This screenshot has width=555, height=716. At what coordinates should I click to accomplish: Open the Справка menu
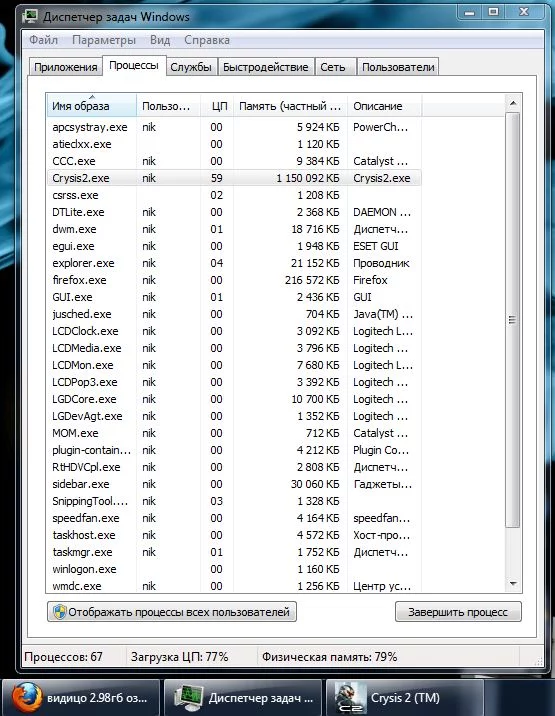[x=207, y=40]
